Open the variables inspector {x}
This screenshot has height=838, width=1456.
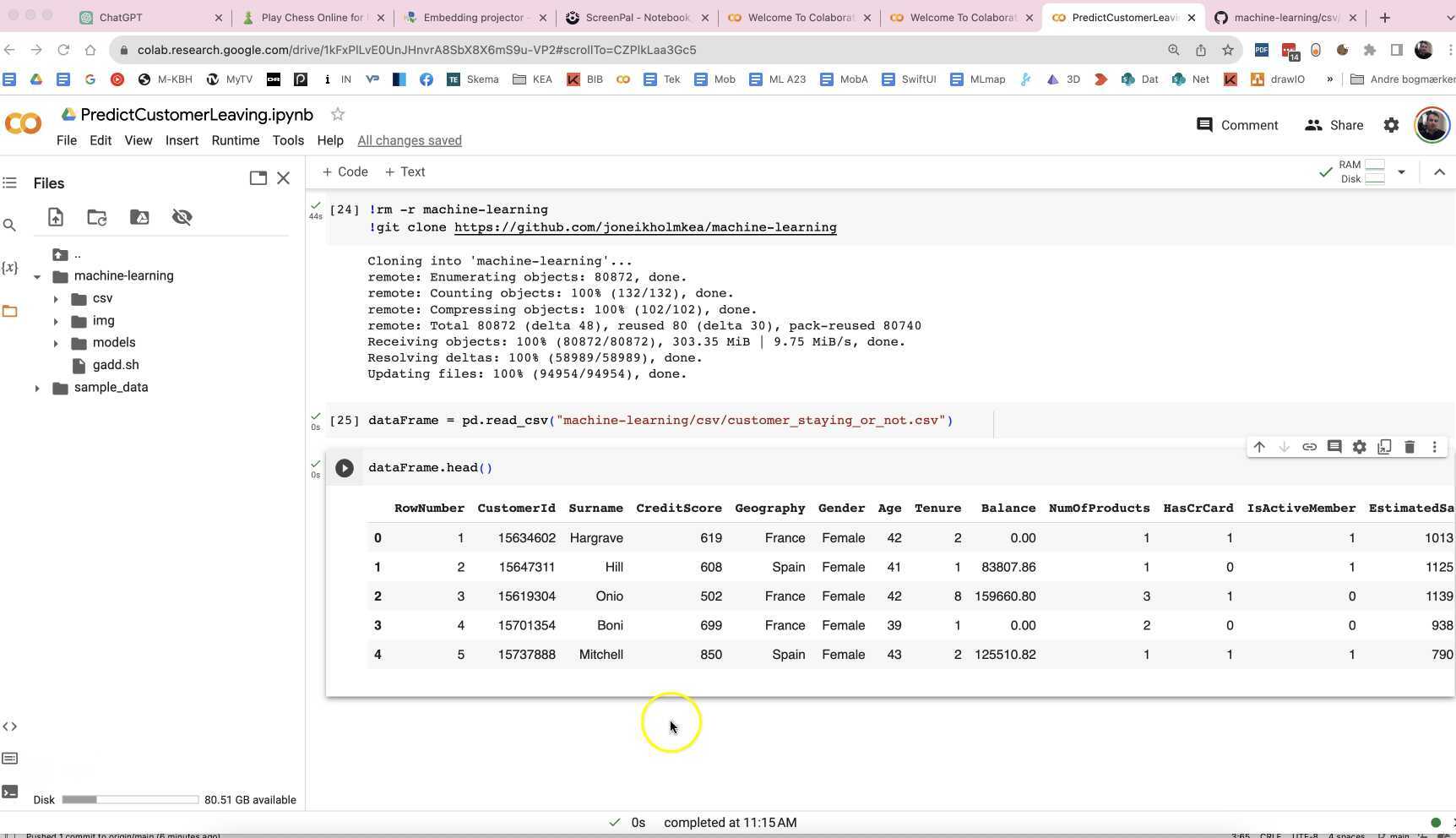pos(9,268)
